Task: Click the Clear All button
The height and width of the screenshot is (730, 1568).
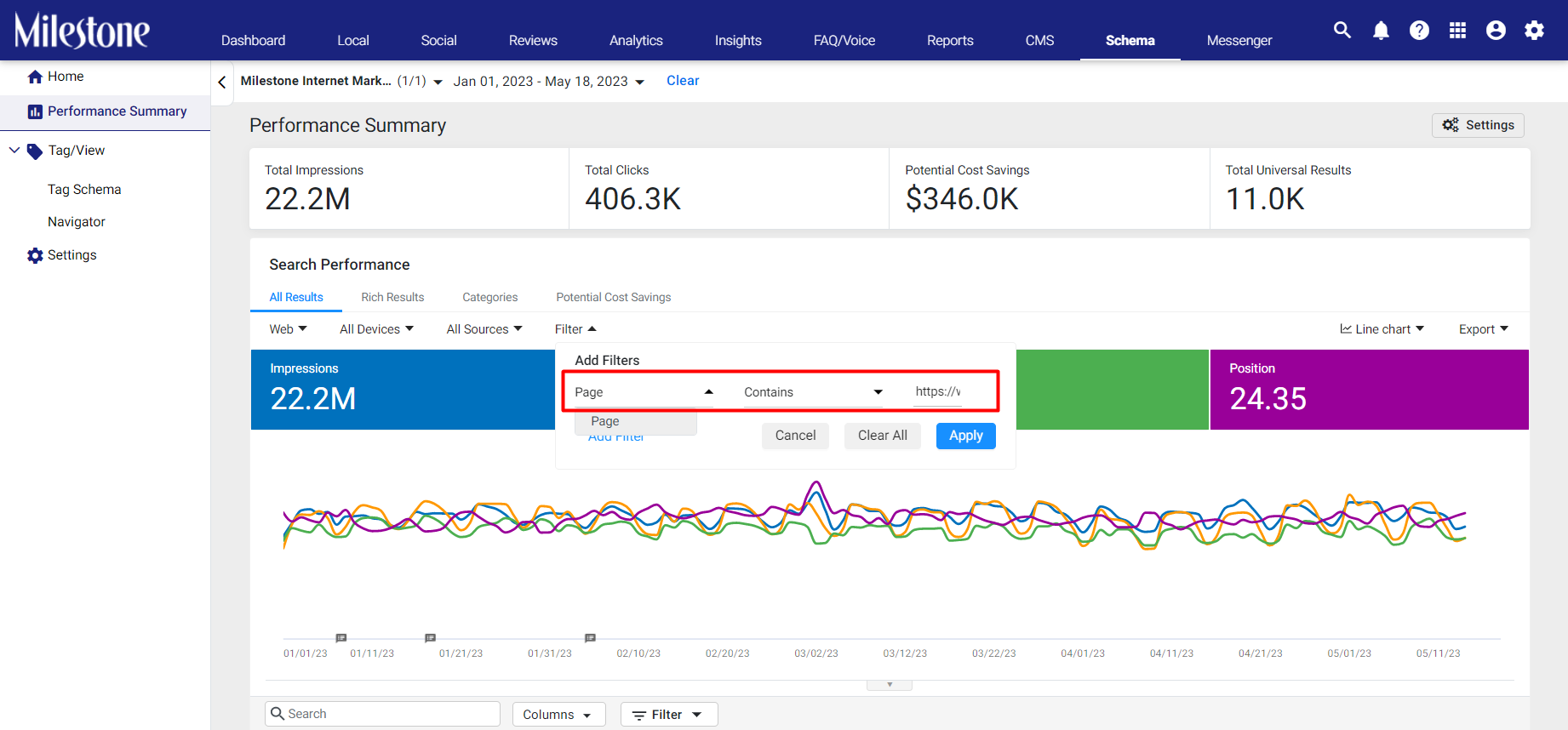Action: (x=883, y=436)
